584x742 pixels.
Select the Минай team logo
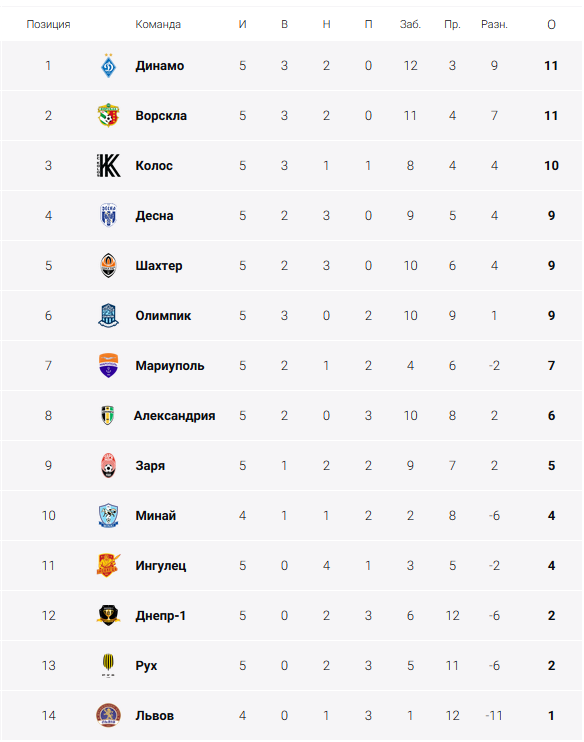click(108, 515)
